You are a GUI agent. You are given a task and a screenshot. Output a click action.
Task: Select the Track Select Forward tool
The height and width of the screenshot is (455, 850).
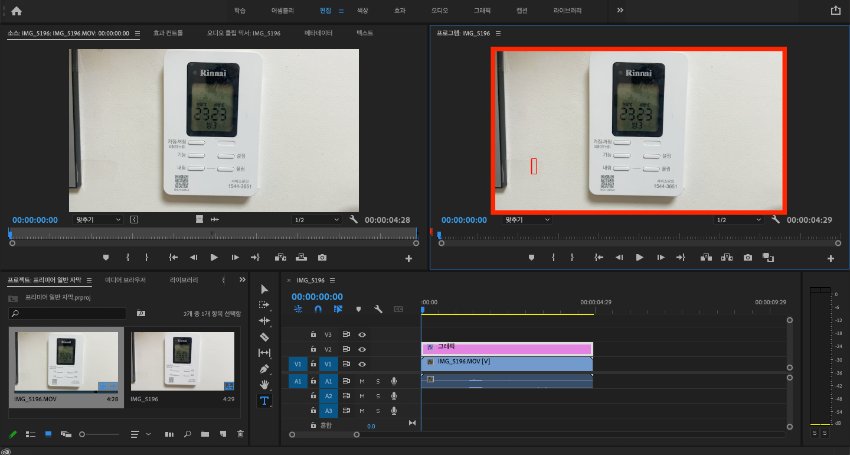(x=264, y=305)
